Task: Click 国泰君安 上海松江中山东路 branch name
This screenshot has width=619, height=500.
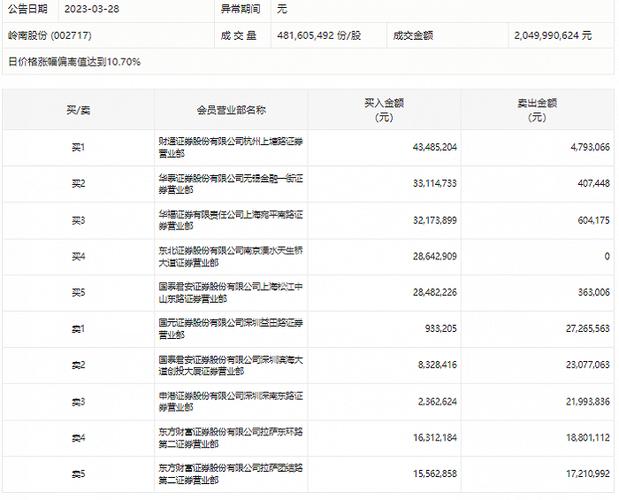Action: coord(231,292)
